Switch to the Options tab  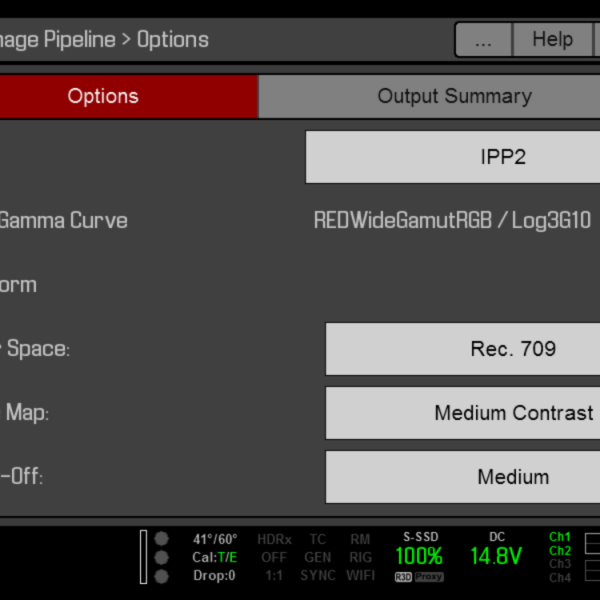(x=129, y=96)
